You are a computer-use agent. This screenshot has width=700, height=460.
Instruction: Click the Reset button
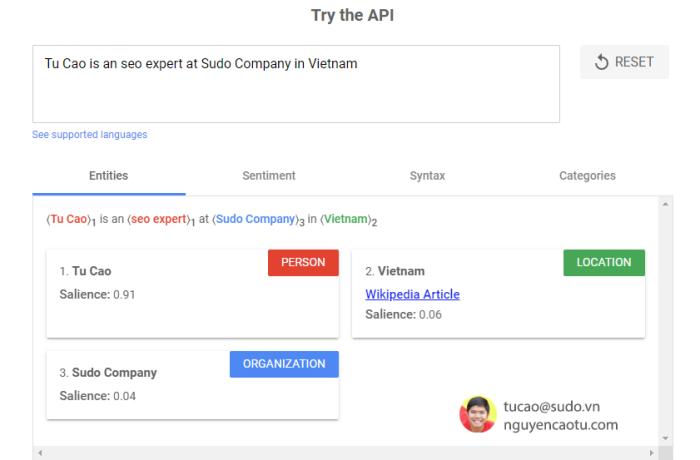pyautogui.click(x=624, y=62)
